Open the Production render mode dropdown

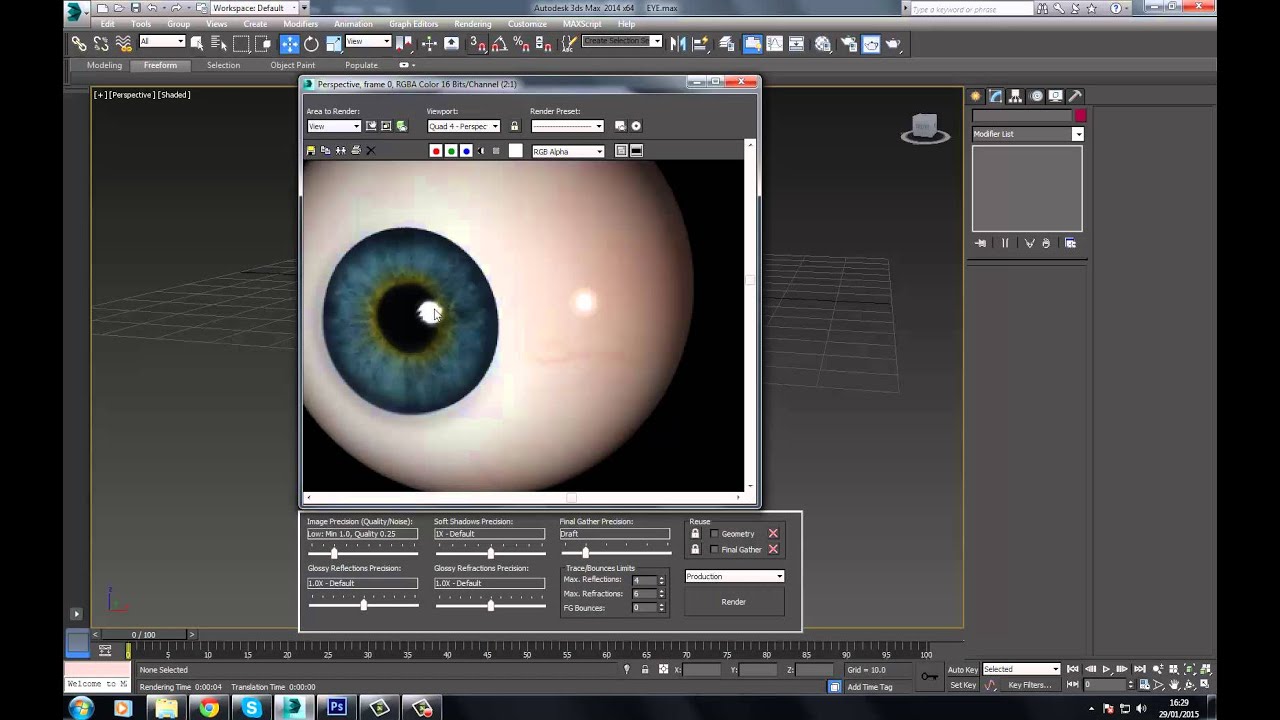735,576
